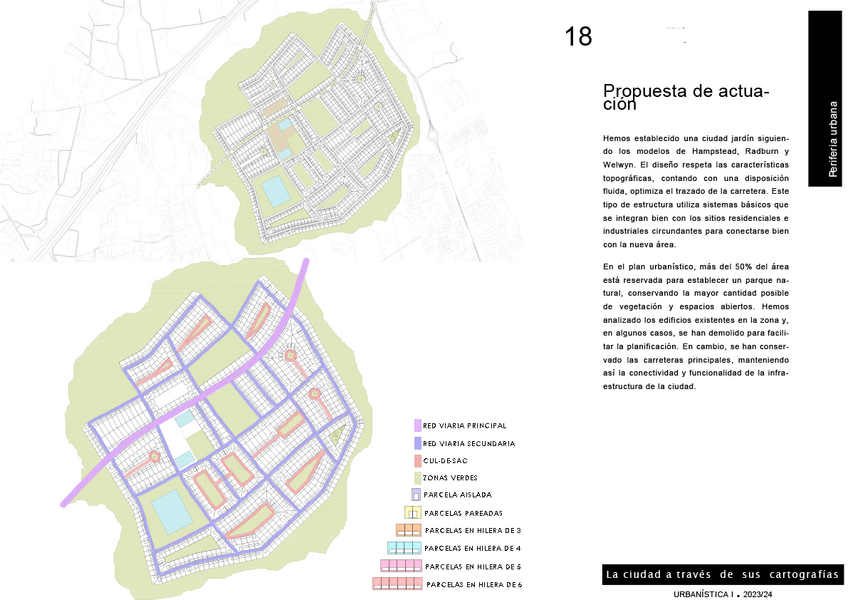Viewport: 848px width, 600px height.
Task: Click the 'PARCELAS EN HILERA DE 3' label
Action: coord(473,530)
